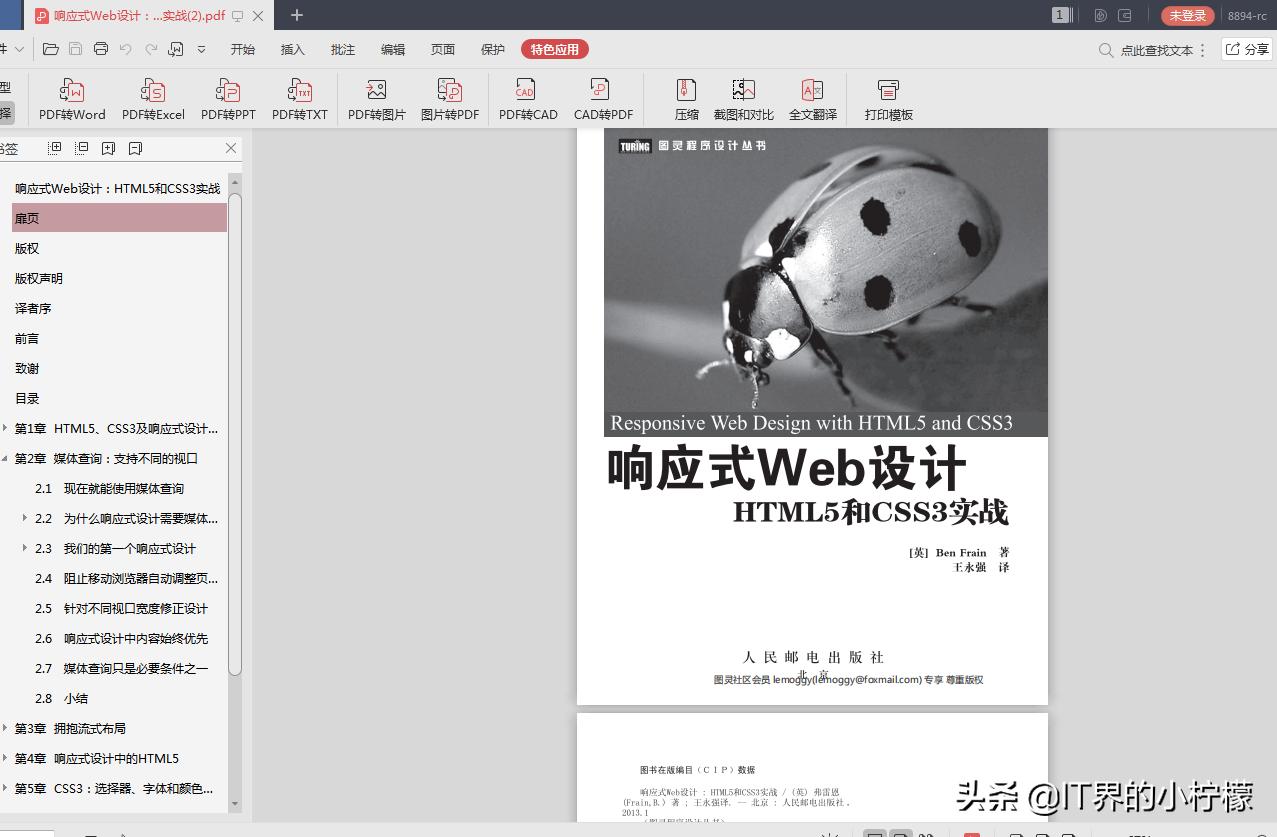Screen dimensions: 1277x837
Task: Click the 分享 share button
Action: click(1244, 48)
